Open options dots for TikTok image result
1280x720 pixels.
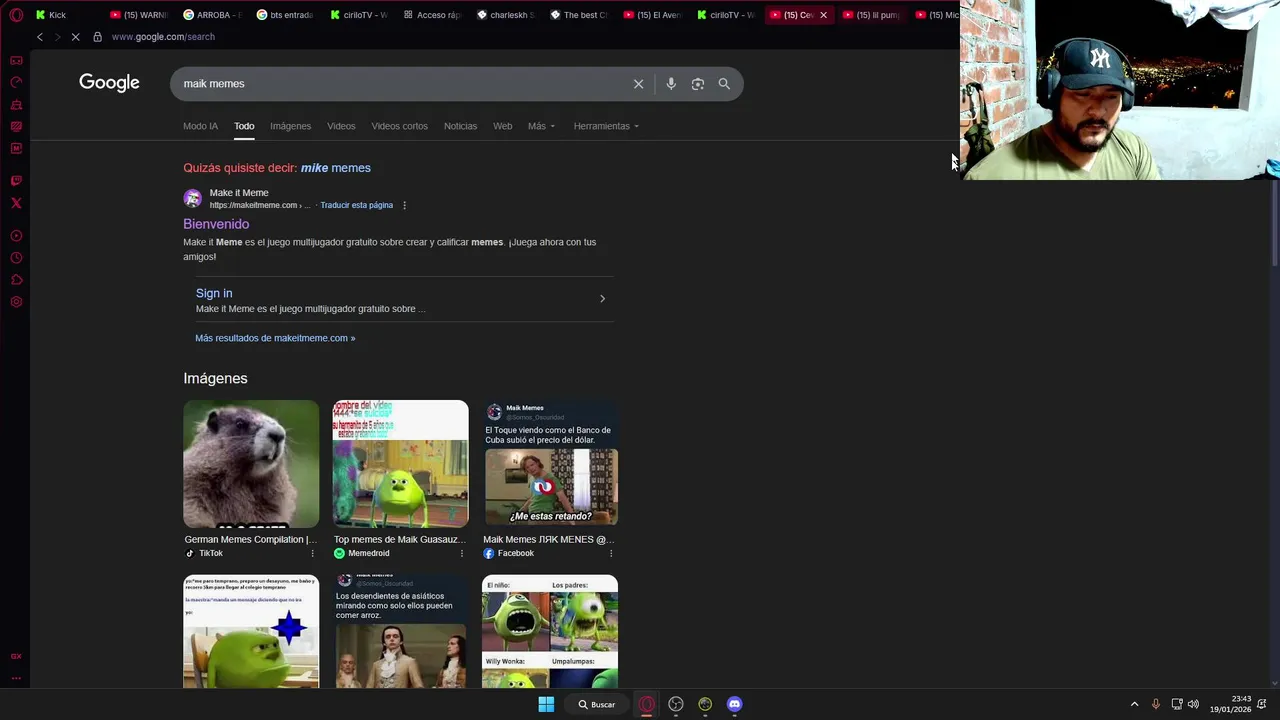point(312,553)
